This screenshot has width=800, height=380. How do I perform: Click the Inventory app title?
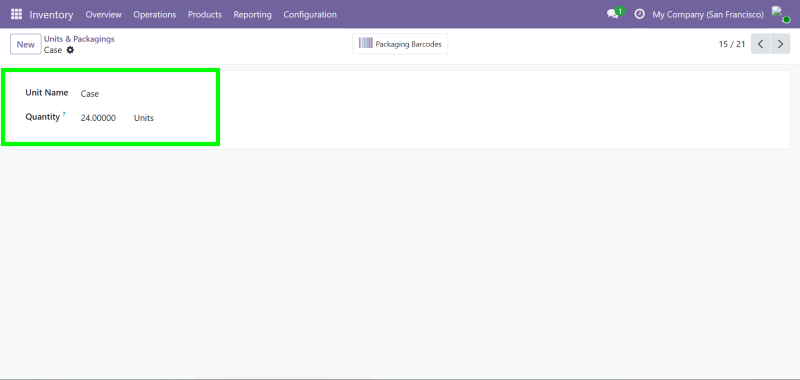tap(51, 15)
